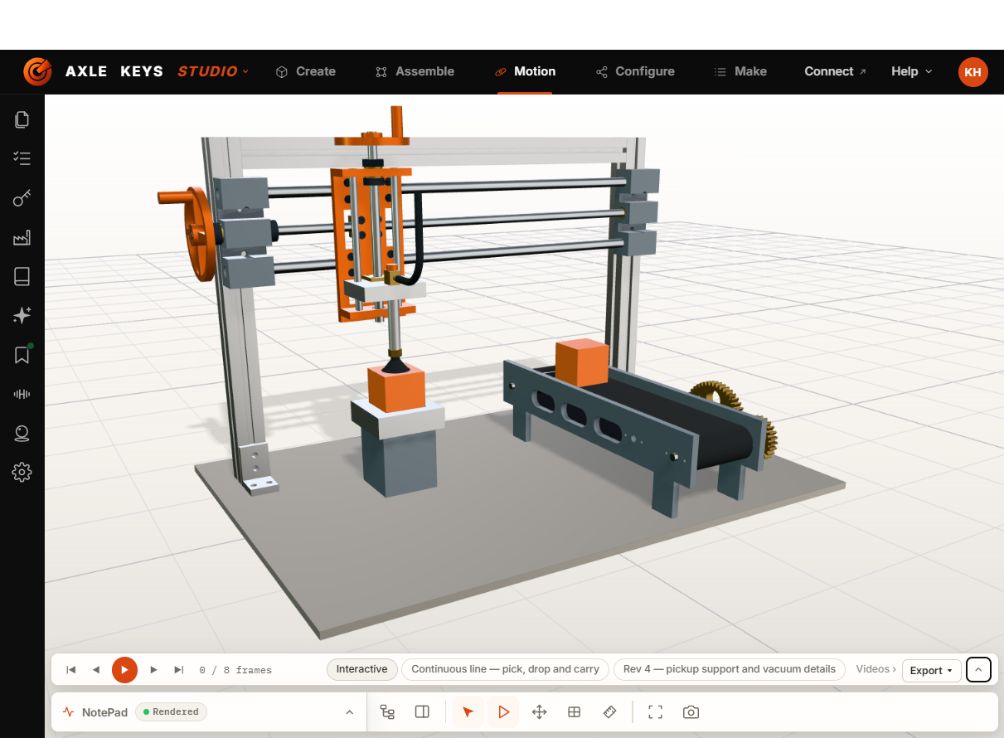Image resolution: width=1004 pixels, height=738 pixels.
Task: Click the audio waveform icon in sidebar
Action: point(22,394)
